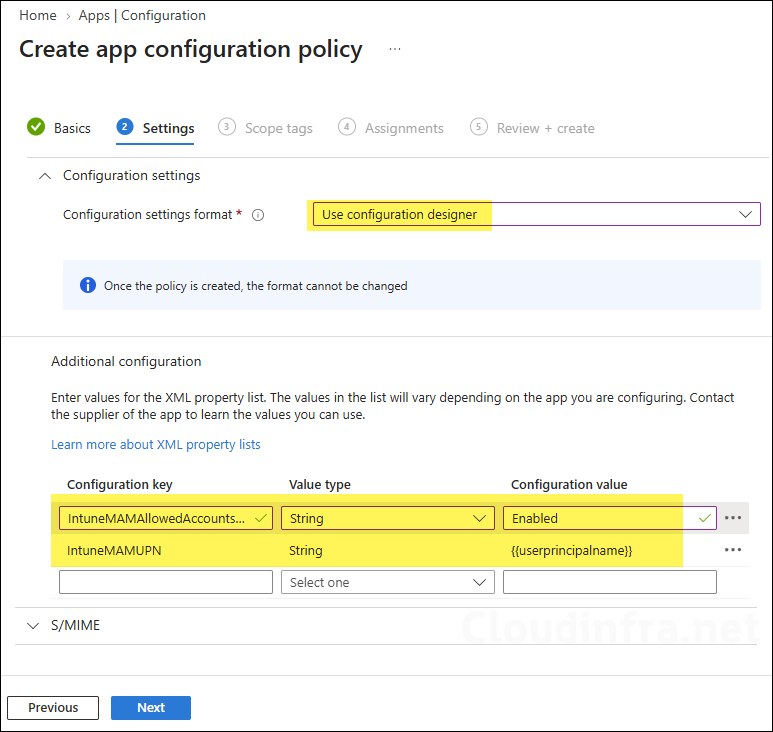Edit the IntuneMAMAllowedAccounts configuration key field
The image size is (773, 732).
166,518
